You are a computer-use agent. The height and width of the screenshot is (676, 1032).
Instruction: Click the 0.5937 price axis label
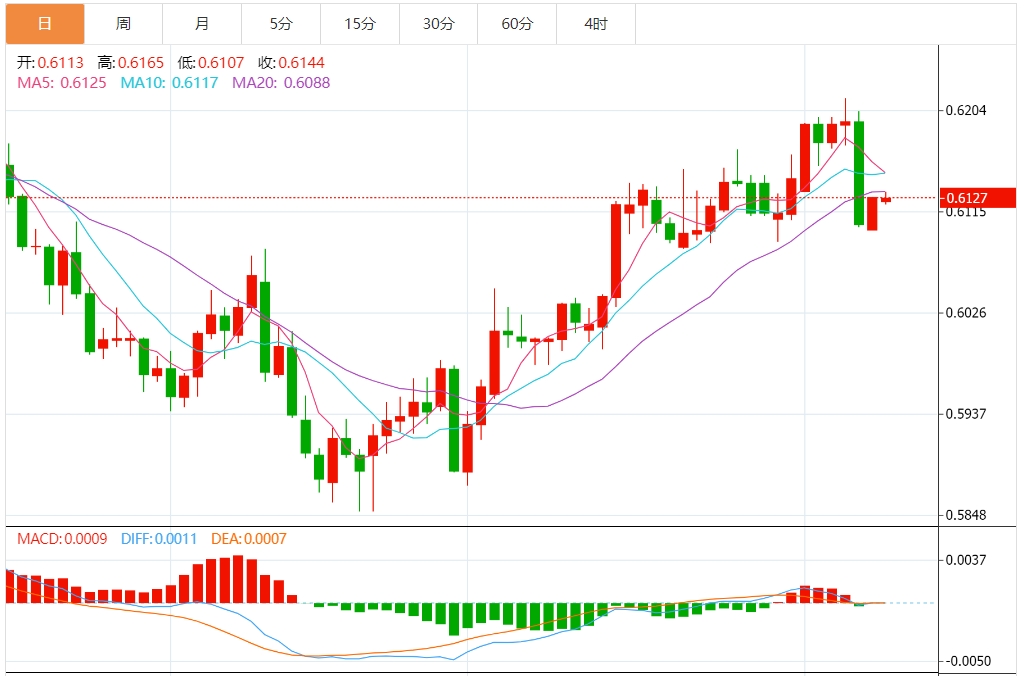(966, 413)
